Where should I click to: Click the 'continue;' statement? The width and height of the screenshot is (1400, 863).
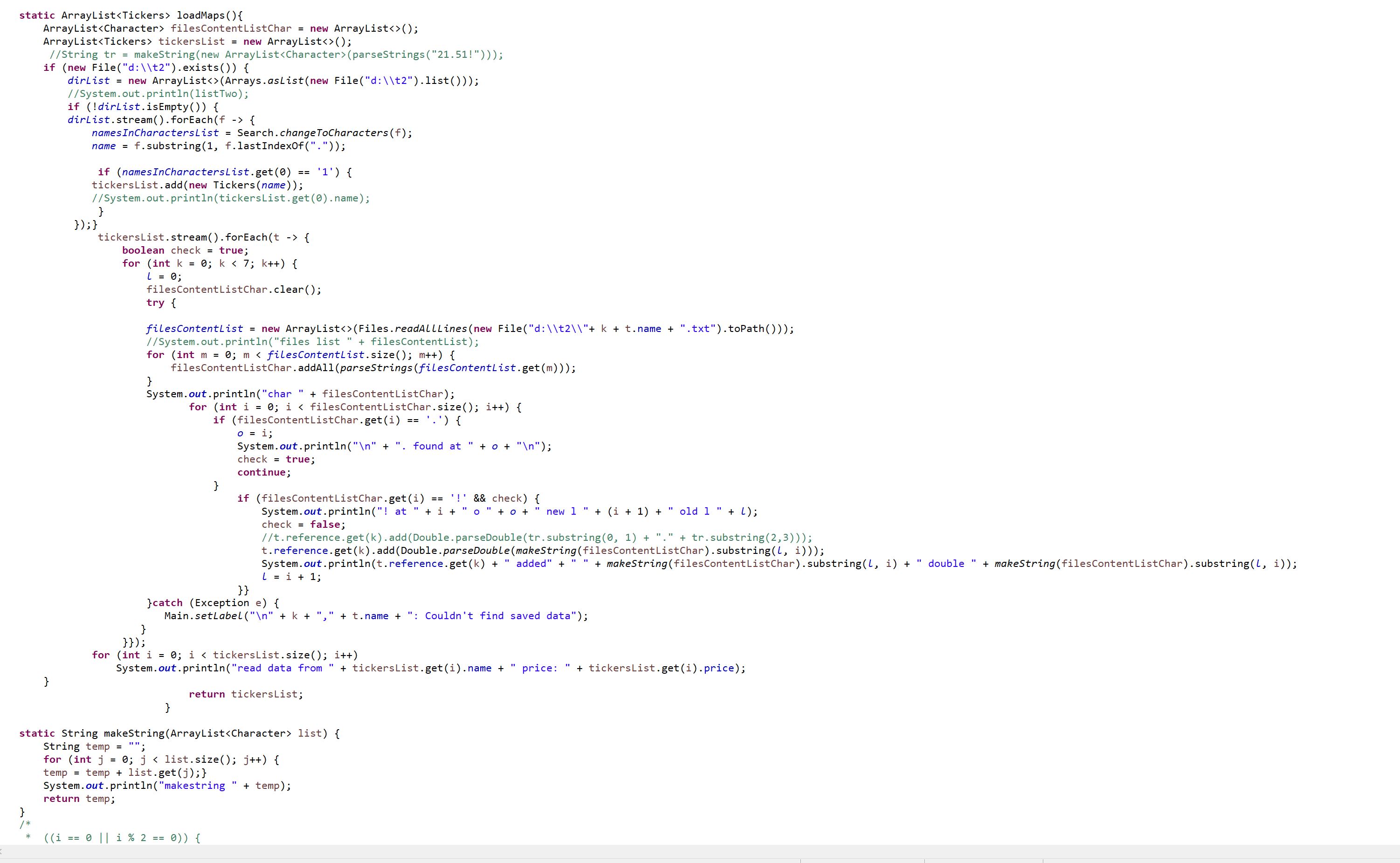click(264, 473)
